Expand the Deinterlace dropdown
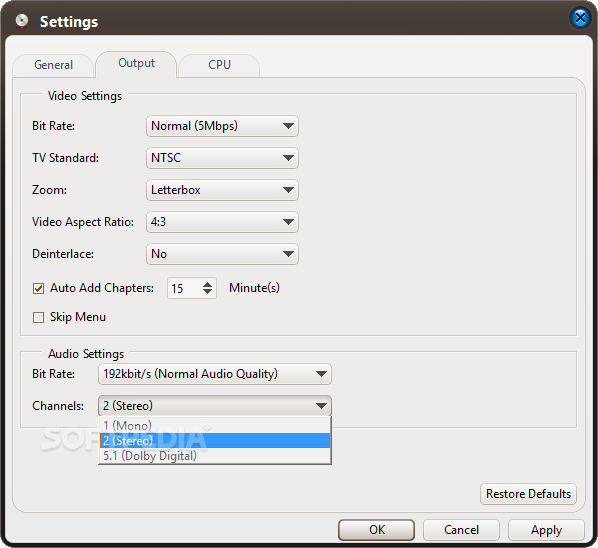Viewport: 598px width, 548px height. coord(222,254)
